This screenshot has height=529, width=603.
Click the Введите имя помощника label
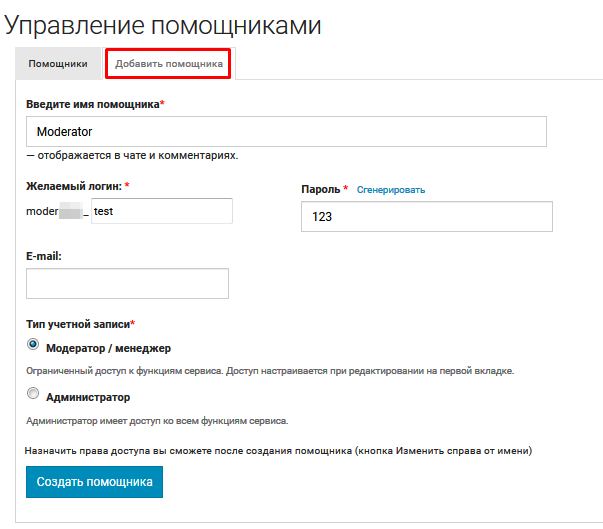click(92, 105)
